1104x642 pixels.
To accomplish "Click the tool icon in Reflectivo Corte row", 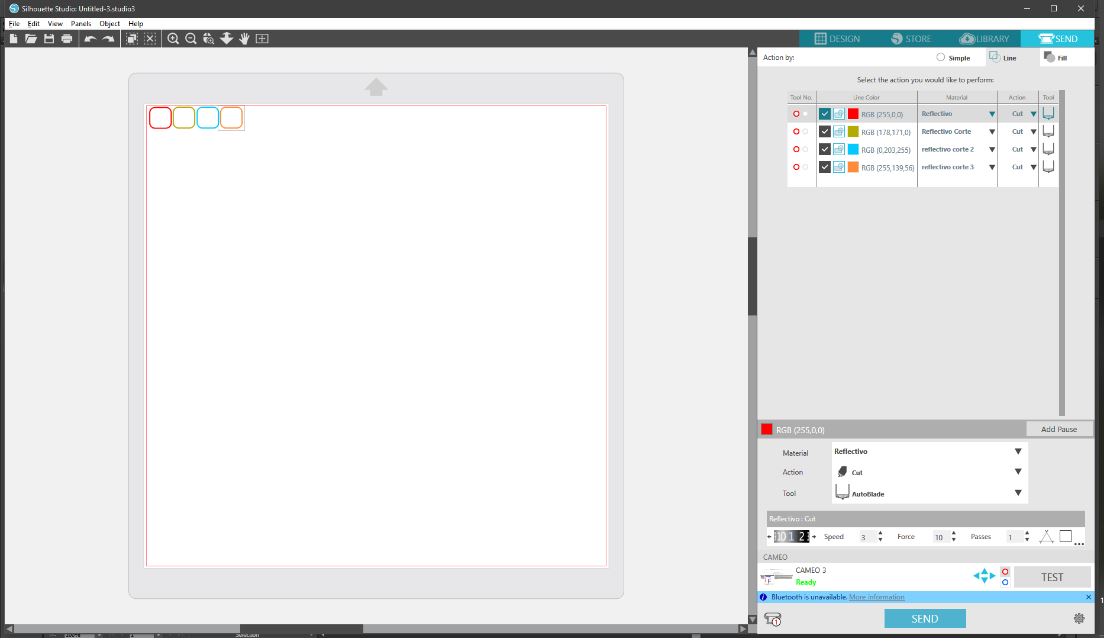I will pos(1048,131).
